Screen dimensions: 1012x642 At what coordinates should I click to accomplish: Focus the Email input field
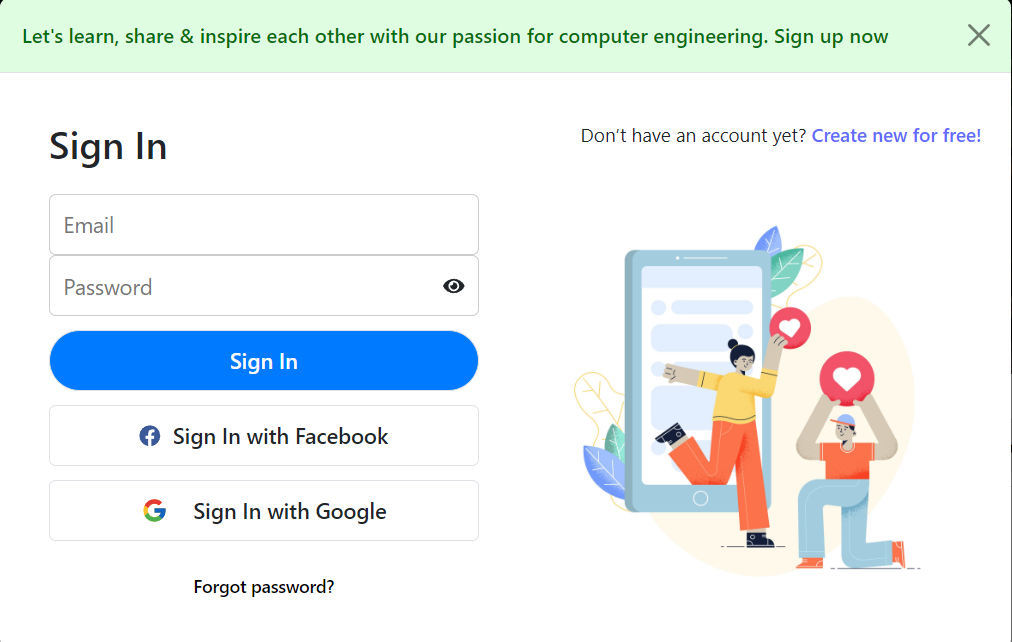tap(264, 225)
